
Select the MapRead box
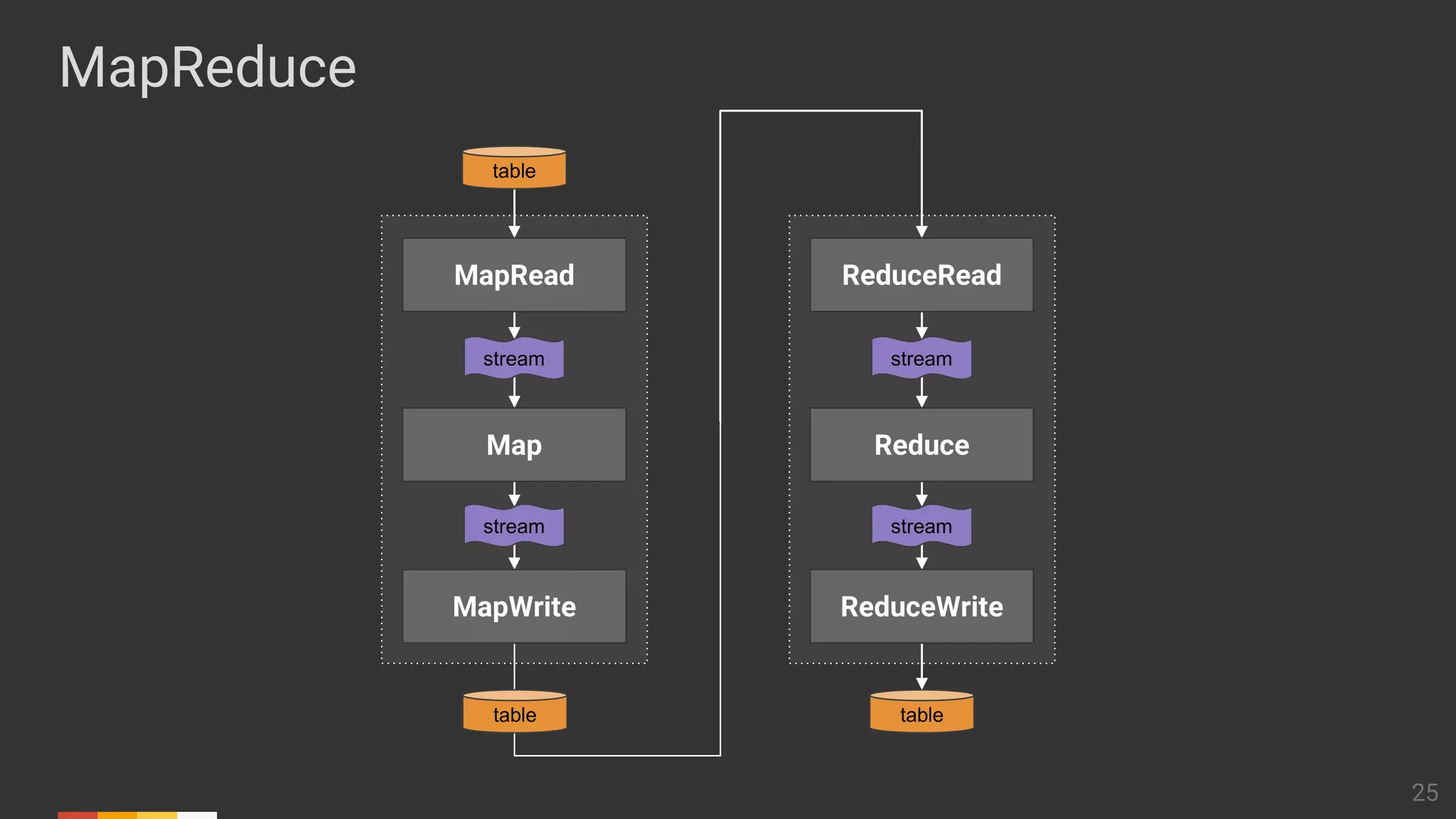(514, 275)
